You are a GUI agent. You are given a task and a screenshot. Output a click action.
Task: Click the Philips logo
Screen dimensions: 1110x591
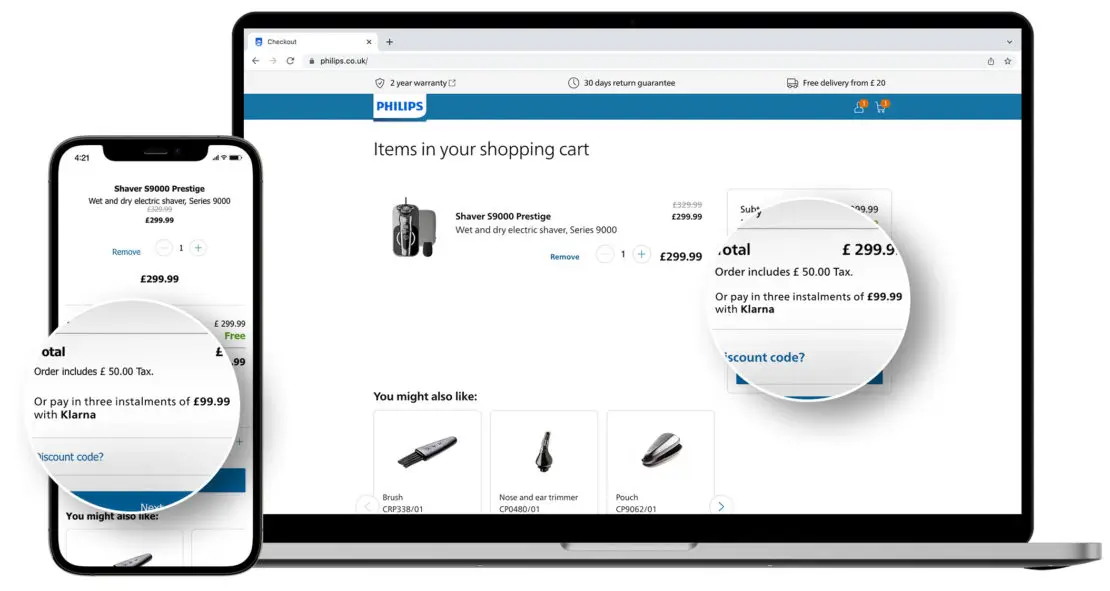(x=399, y=107)
